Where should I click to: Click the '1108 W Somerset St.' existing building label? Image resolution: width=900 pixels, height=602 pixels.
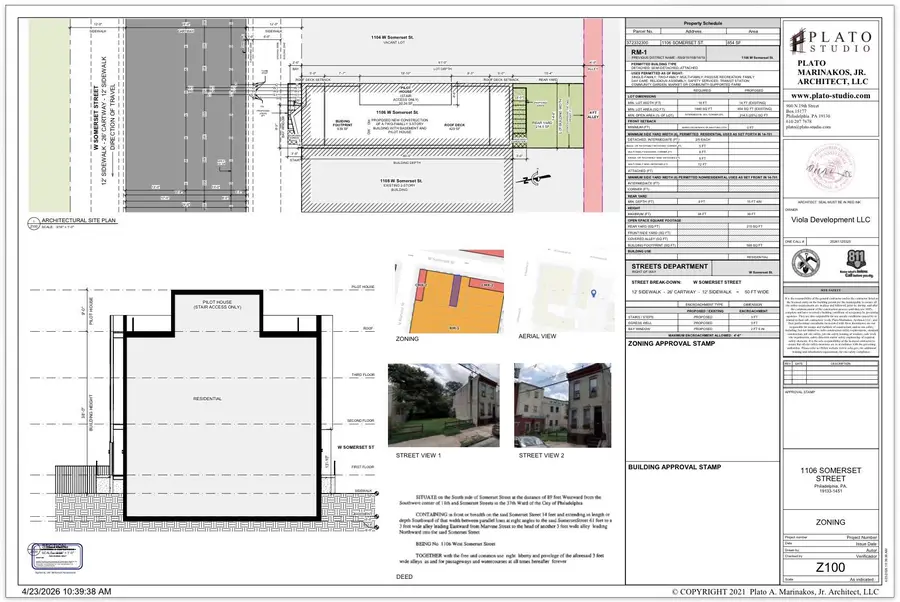tap(401, 181)
